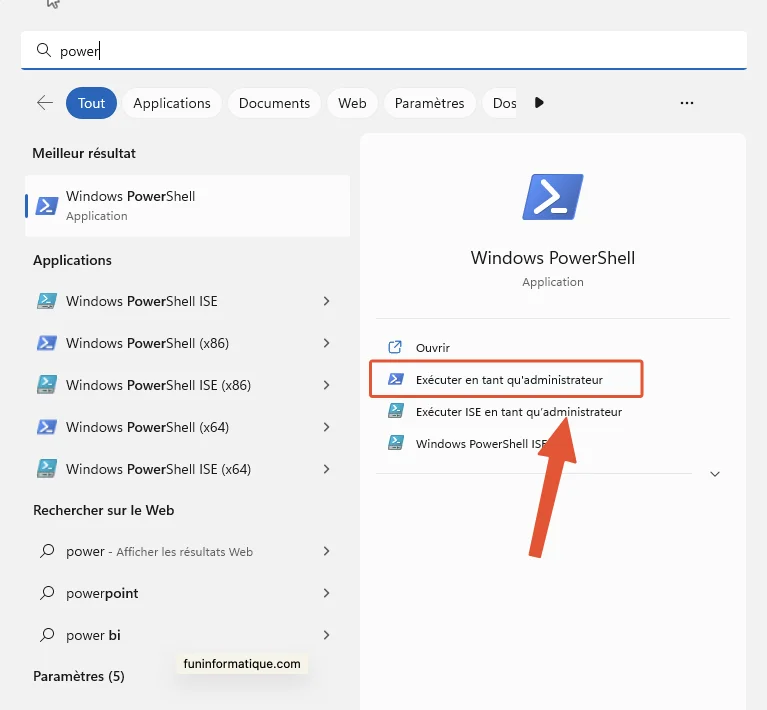Viewport: 767px width, 710px height.
Task: Click the Paramètres (5) section header
Action: [79, 676]
